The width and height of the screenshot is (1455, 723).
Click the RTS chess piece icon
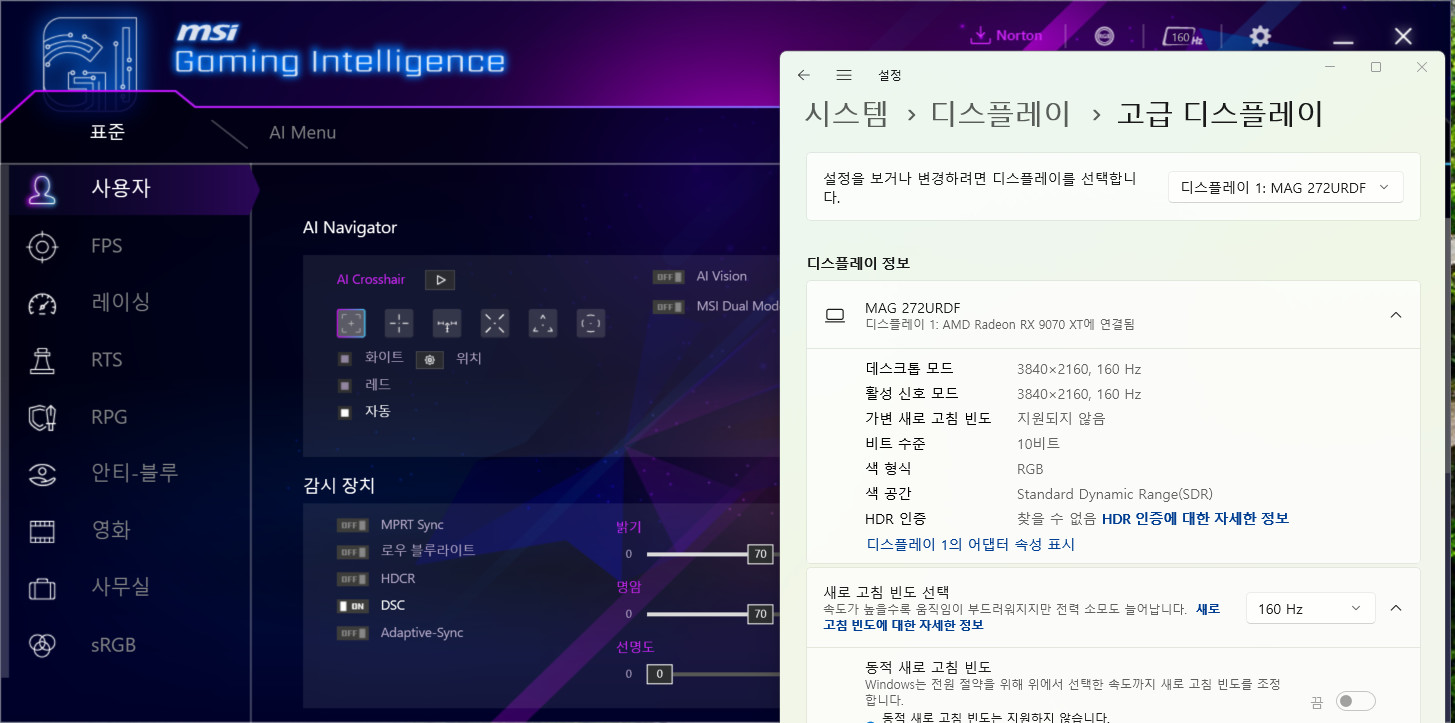click(x=42, y=361)
